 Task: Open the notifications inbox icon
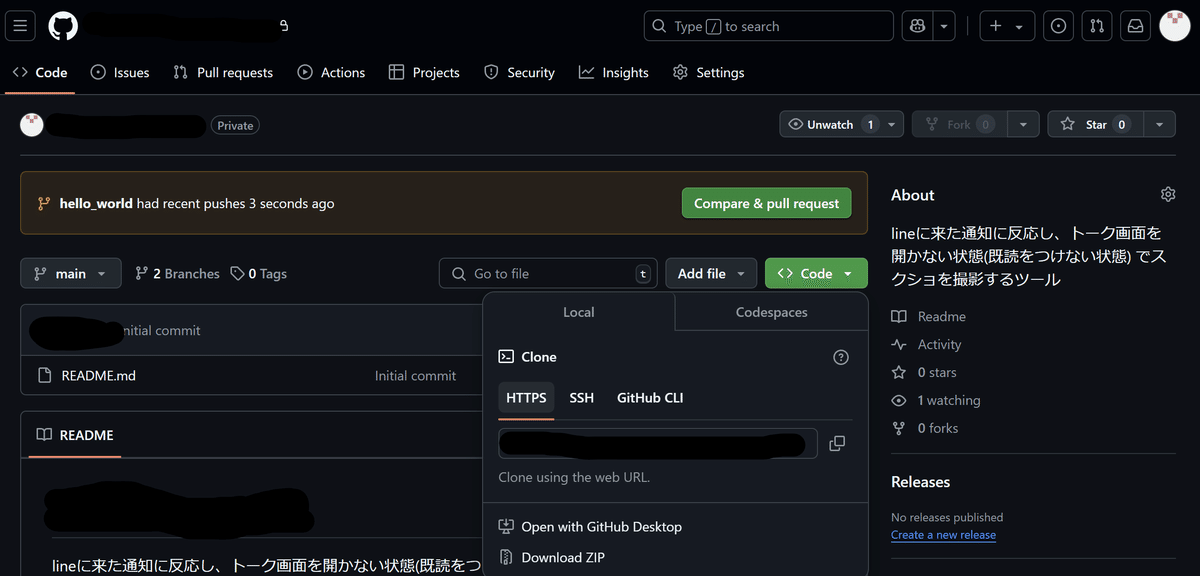pos(1135,26)
